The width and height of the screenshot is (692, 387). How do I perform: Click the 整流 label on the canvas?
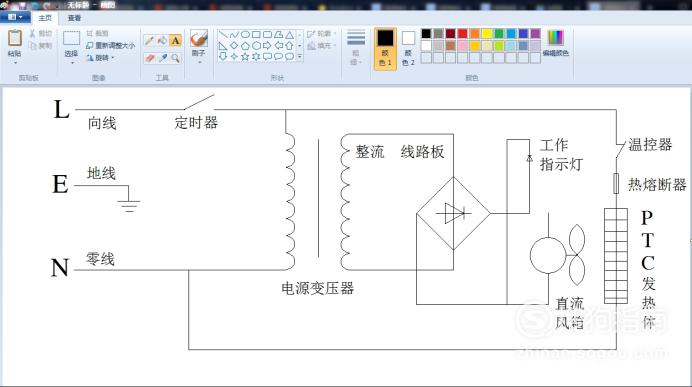[x=370, y=152]
